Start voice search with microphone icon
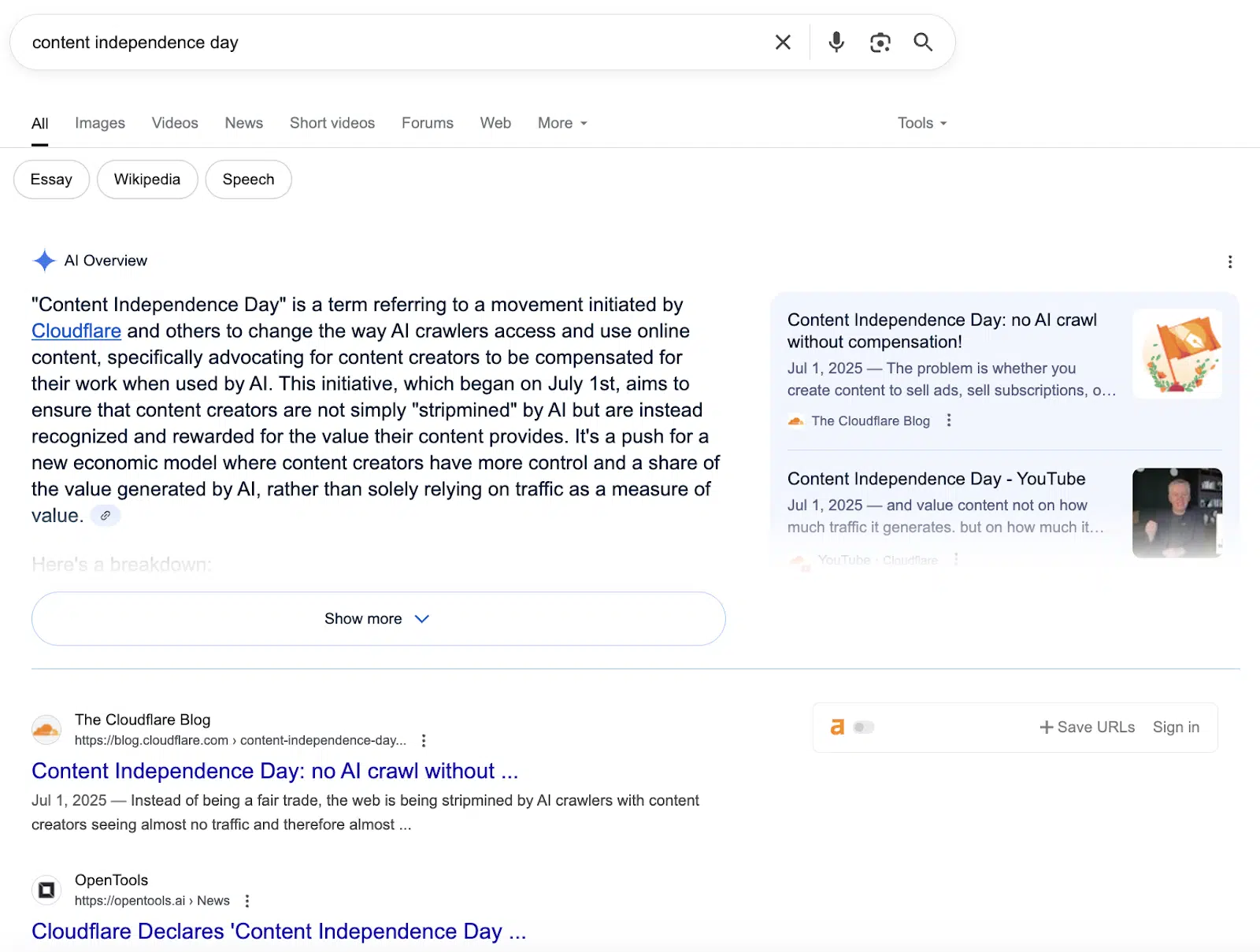Viewport: 1260px width, 952px height. point(836,43)
